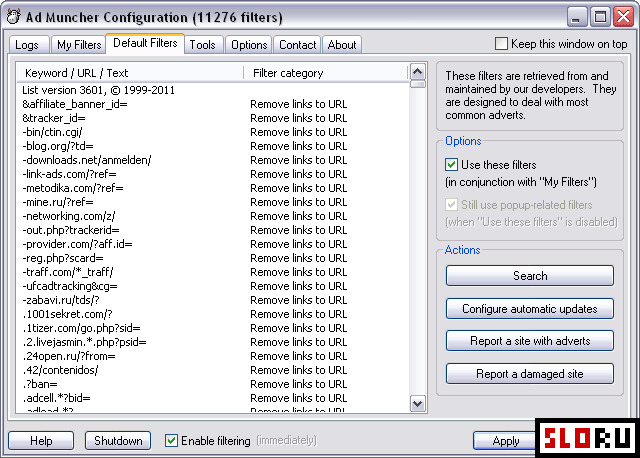The image size is (640, 458).
Task: Click Report a damaged site button
Action: (530, 374)
